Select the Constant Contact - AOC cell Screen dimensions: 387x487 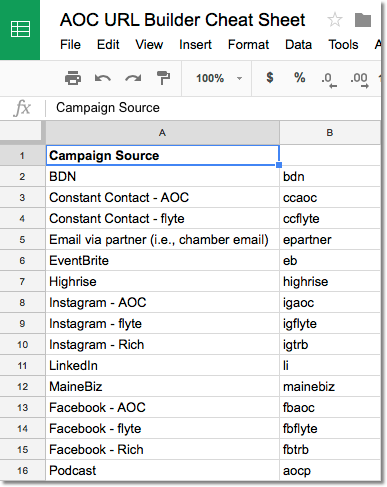[x=162, y=197]
